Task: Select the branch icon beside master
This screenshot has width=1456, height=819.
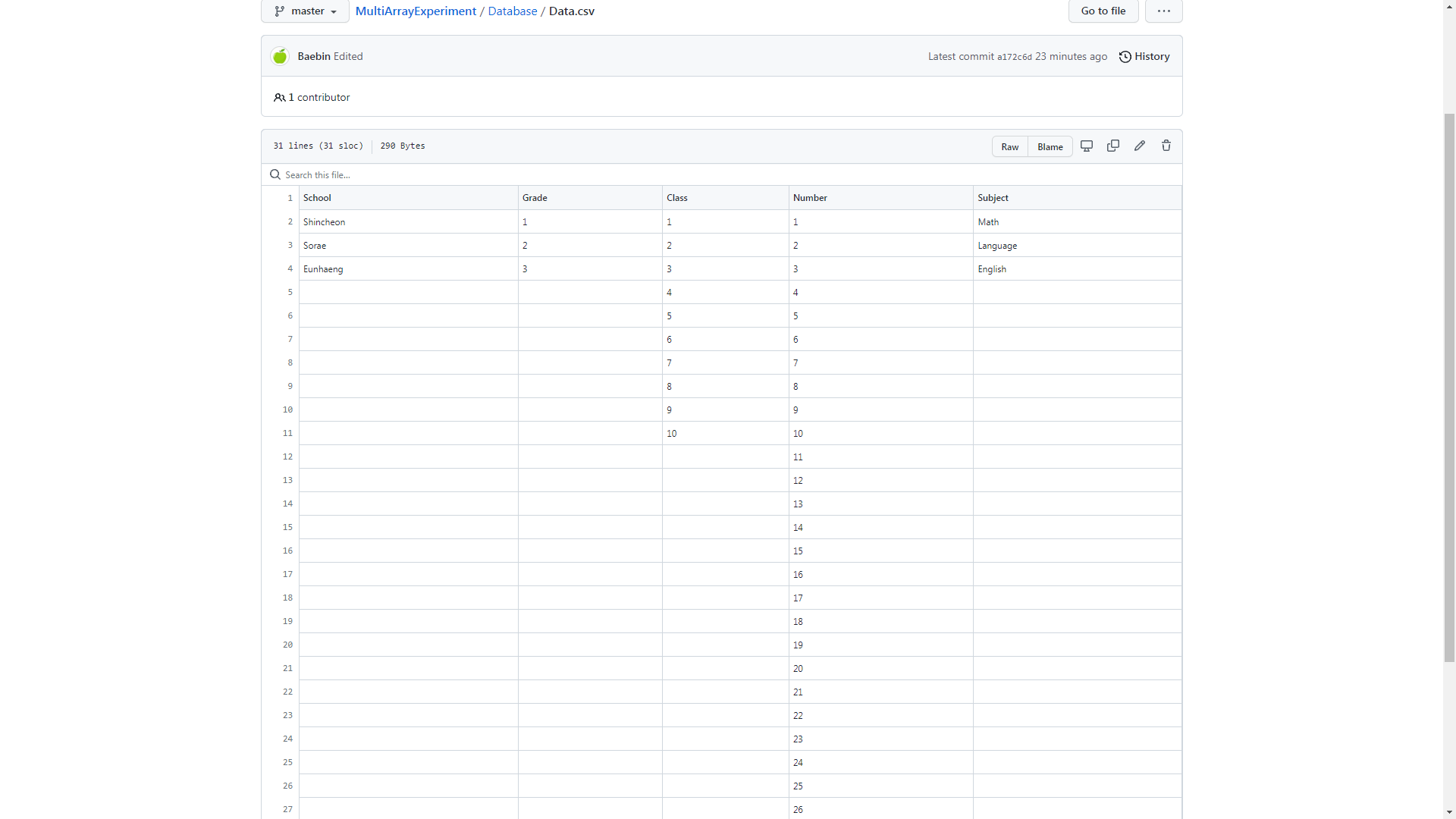Action: 281,11
